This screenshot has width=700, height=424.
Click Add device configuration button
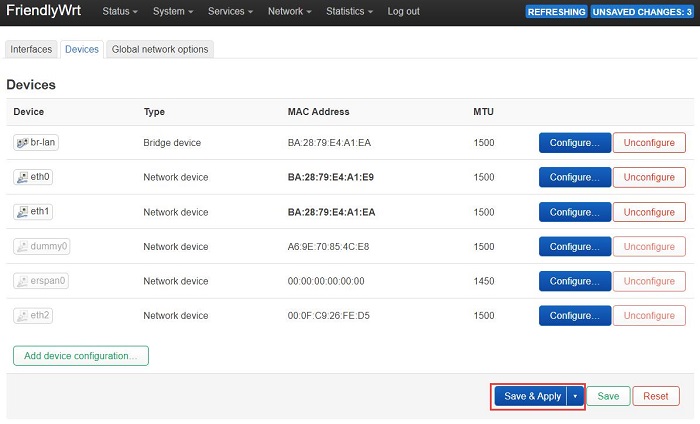[81, 356]
